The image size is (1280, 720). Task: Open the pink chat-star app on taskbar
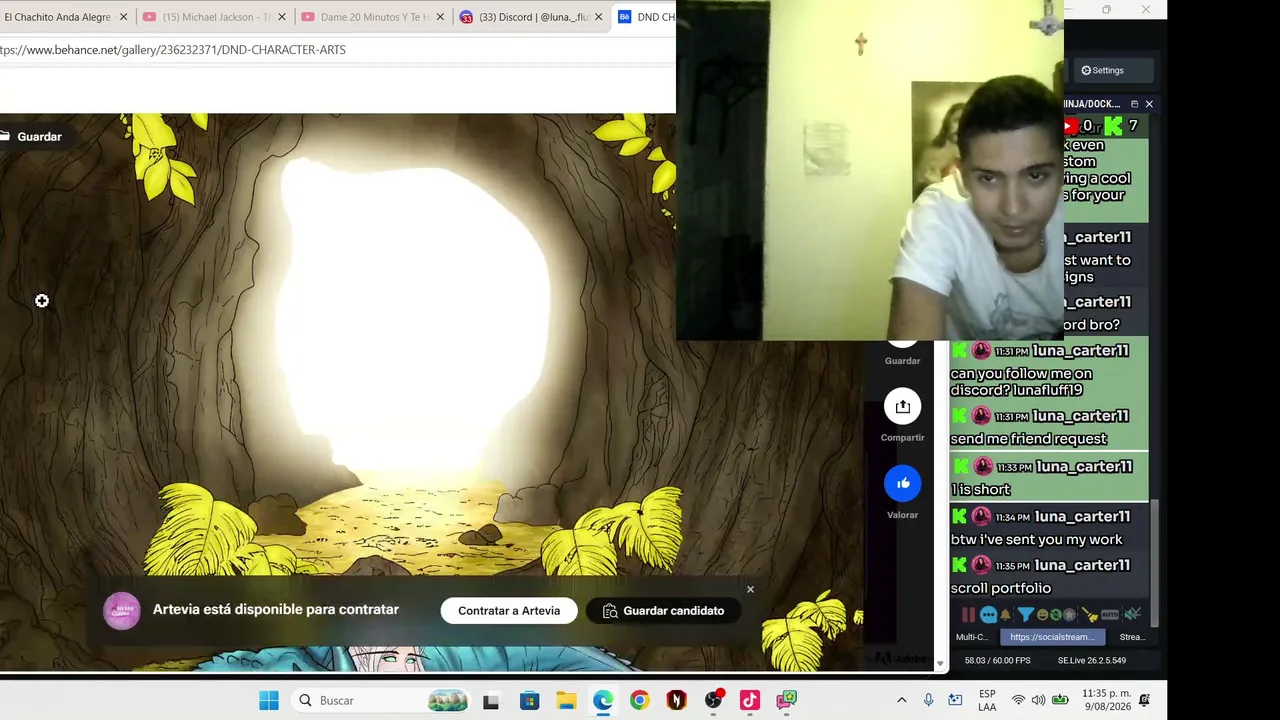787,701
